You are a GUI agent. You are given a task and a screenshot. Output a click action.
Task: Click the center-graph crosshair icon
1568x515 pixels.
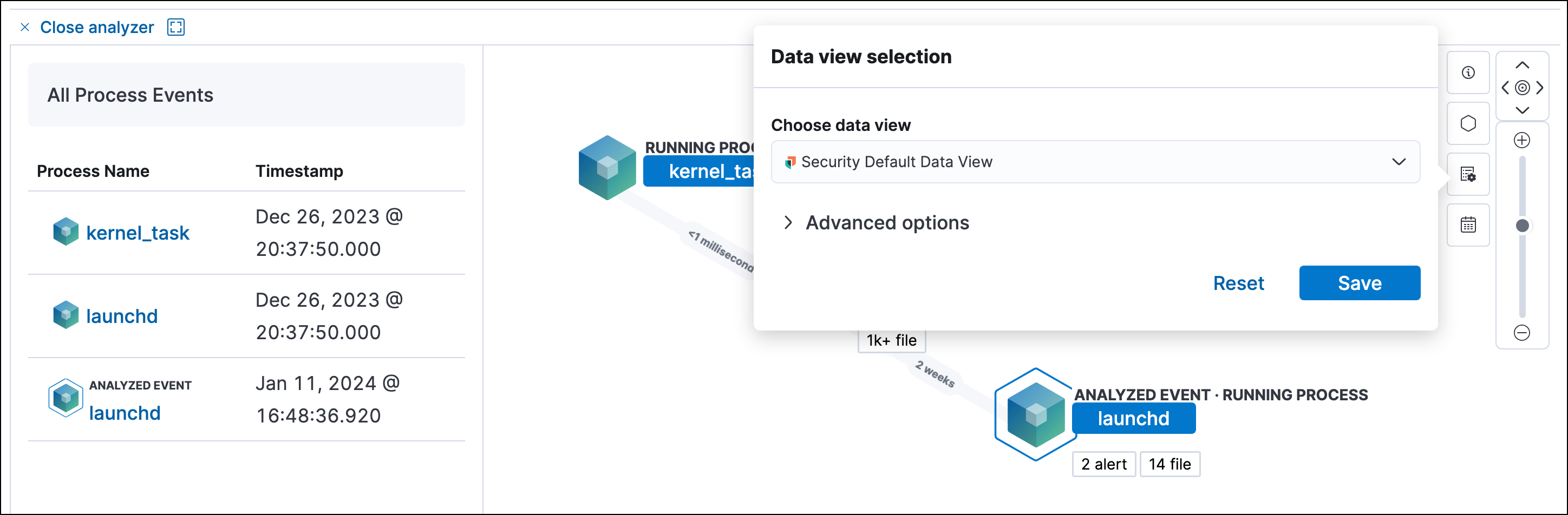pyautogui.click(x=1522, y=88)
